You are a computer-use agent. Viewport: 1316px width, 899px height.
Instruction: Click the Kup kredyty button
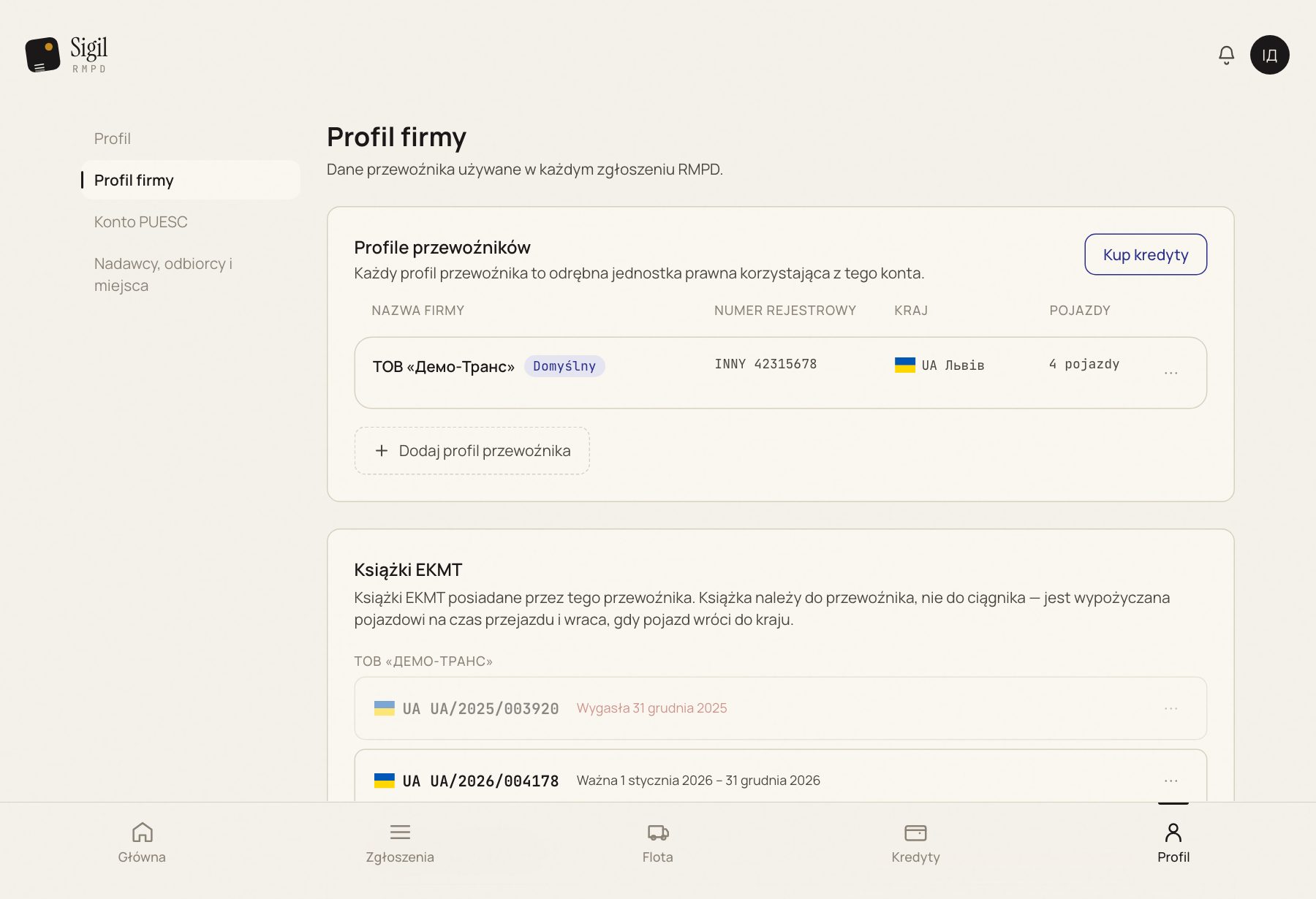[1146, 254]
